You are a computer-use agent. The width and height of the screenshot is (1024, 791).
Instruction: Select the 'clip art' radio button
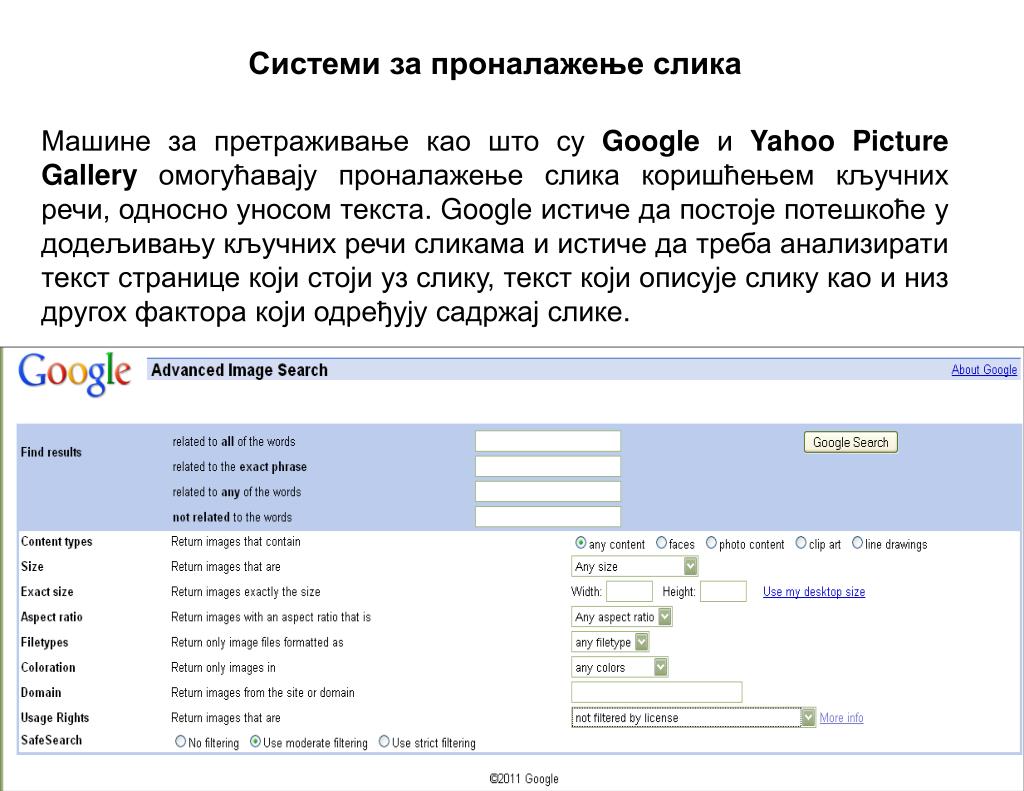[x=801, y=543]
